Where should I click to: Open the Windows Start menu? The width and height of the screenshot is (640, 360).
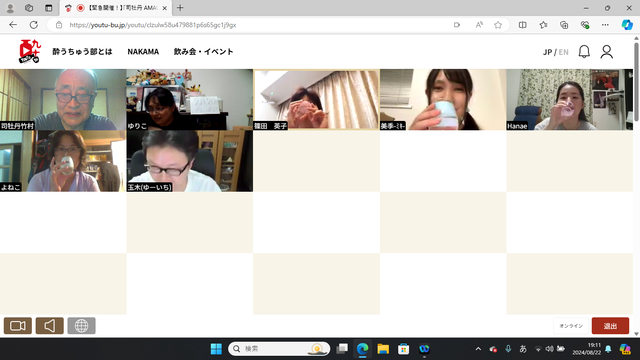pos(216,349)
